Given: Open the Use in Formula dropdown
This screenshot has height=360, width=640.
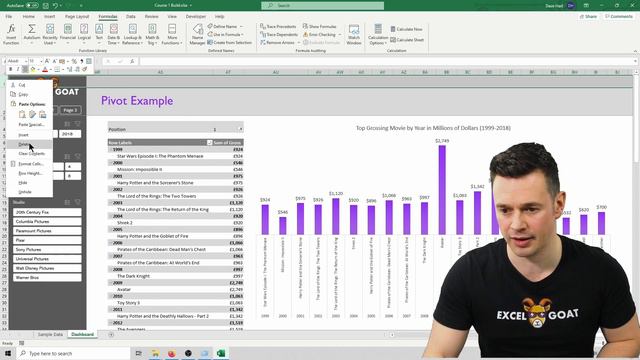Looking at the screenshot, I should [x=226, y=35].
